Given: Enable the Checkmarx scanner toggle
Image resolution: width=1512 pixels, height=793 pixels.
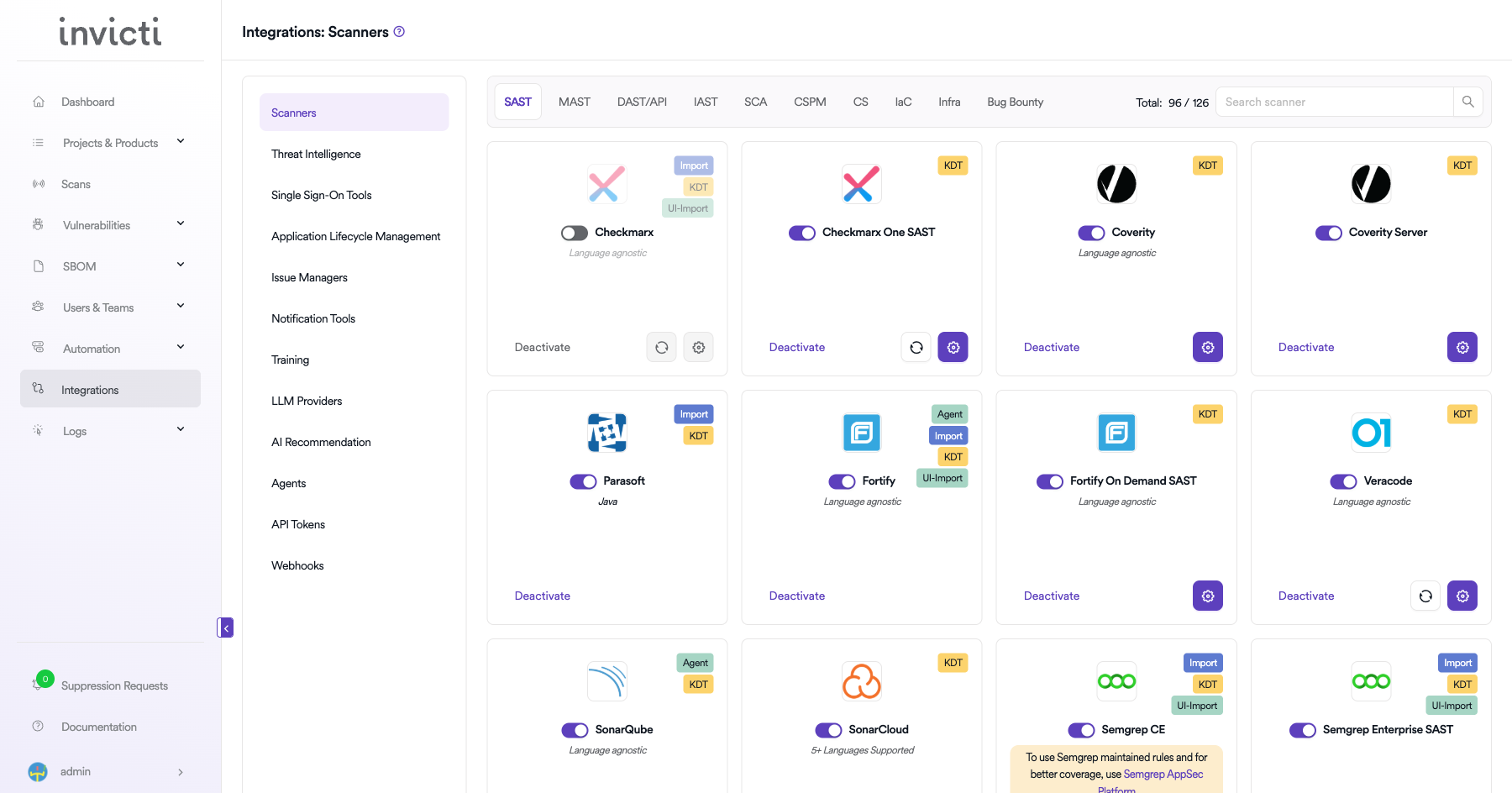Looking at the screenshot, I should click(x=575, y=233).
